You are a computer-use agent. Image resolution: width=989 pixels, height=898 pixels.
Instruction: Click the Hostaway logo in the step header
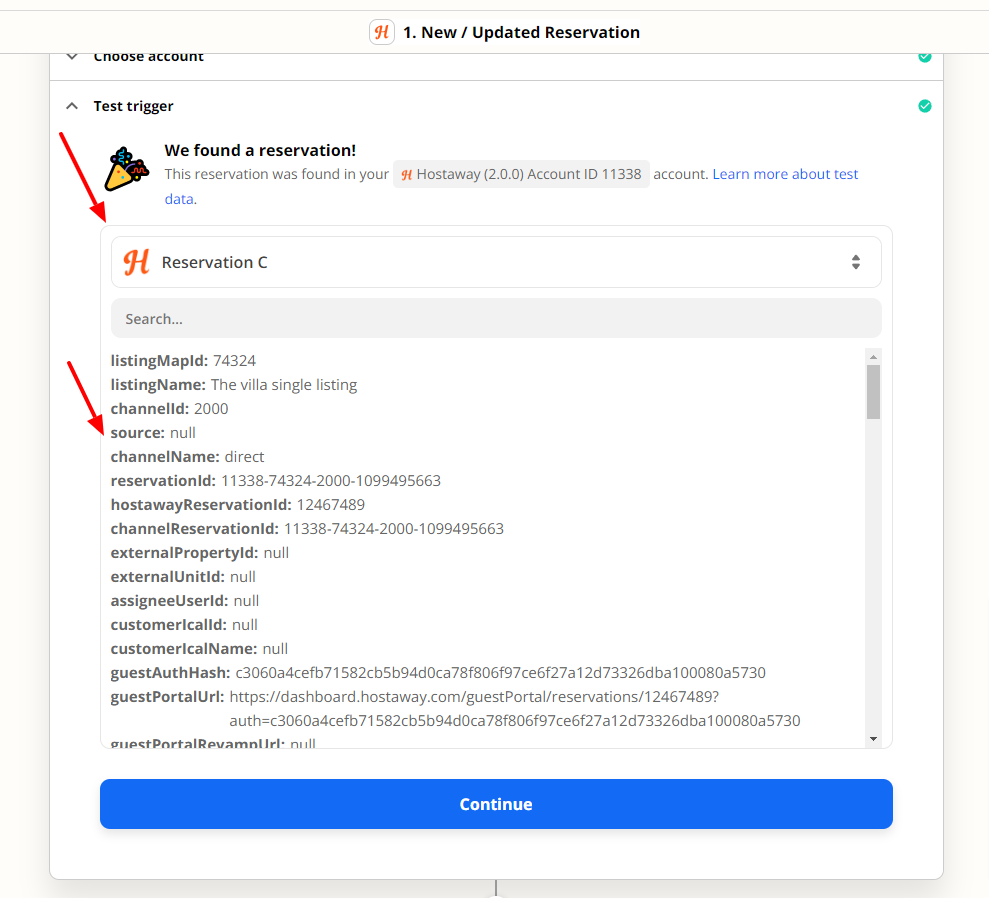click(382, 32)
